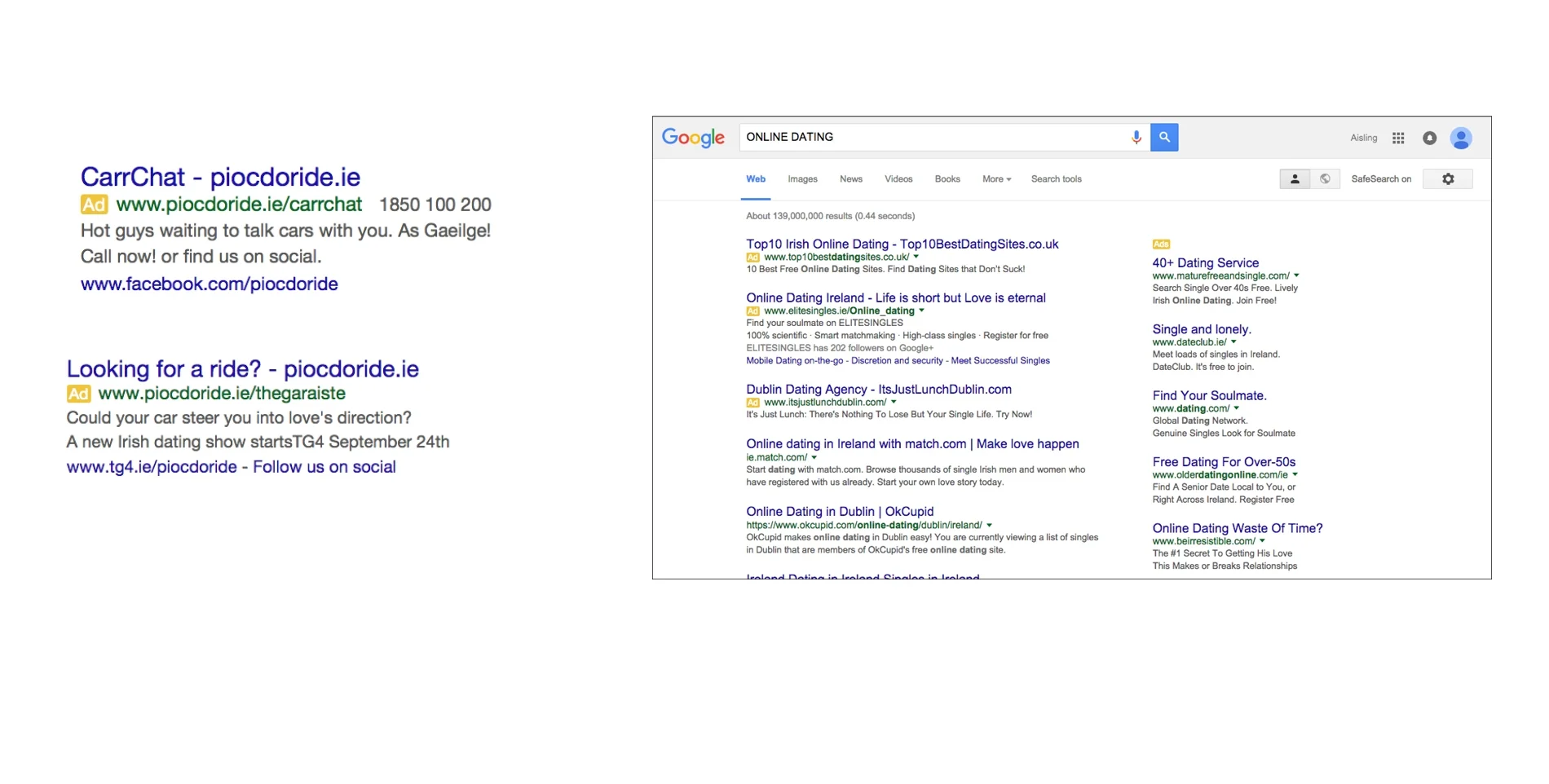Open the Single and lonely ad
1549x784 pixels.
[1201, 329]
